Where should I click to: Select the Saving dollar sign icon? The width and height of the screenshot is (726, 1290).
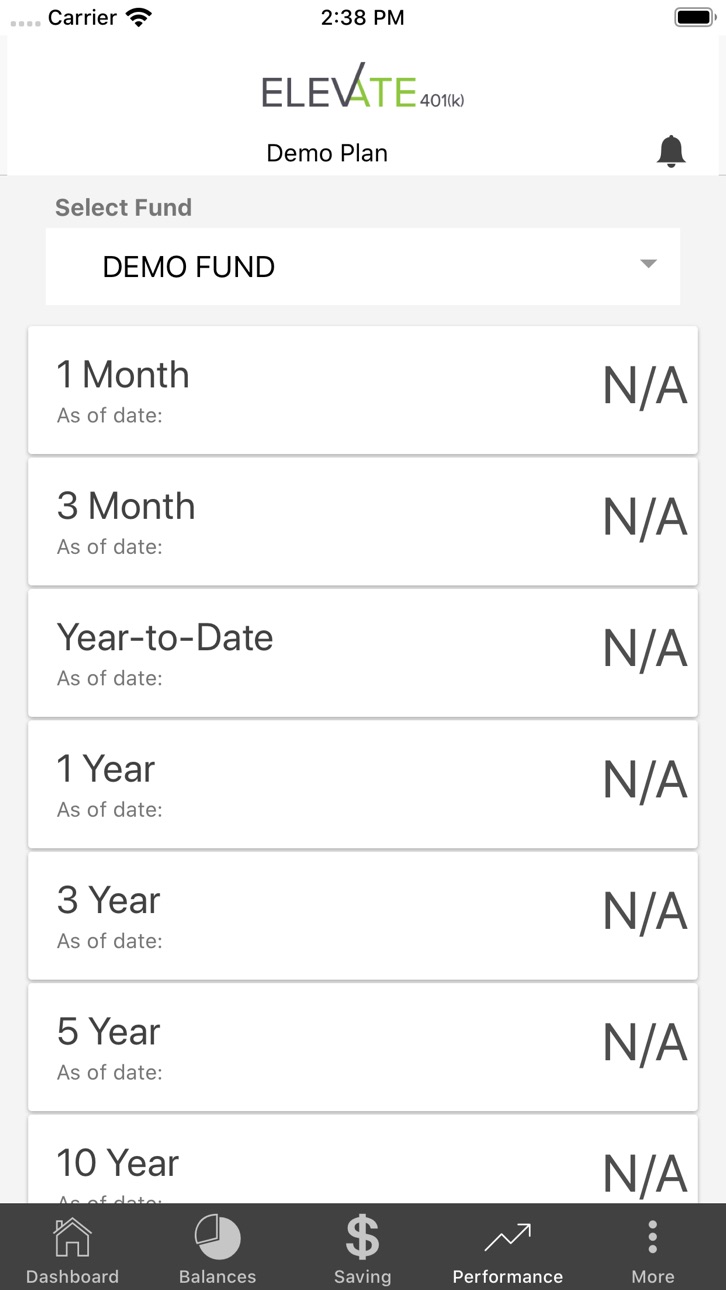(x=362, y=1237)
